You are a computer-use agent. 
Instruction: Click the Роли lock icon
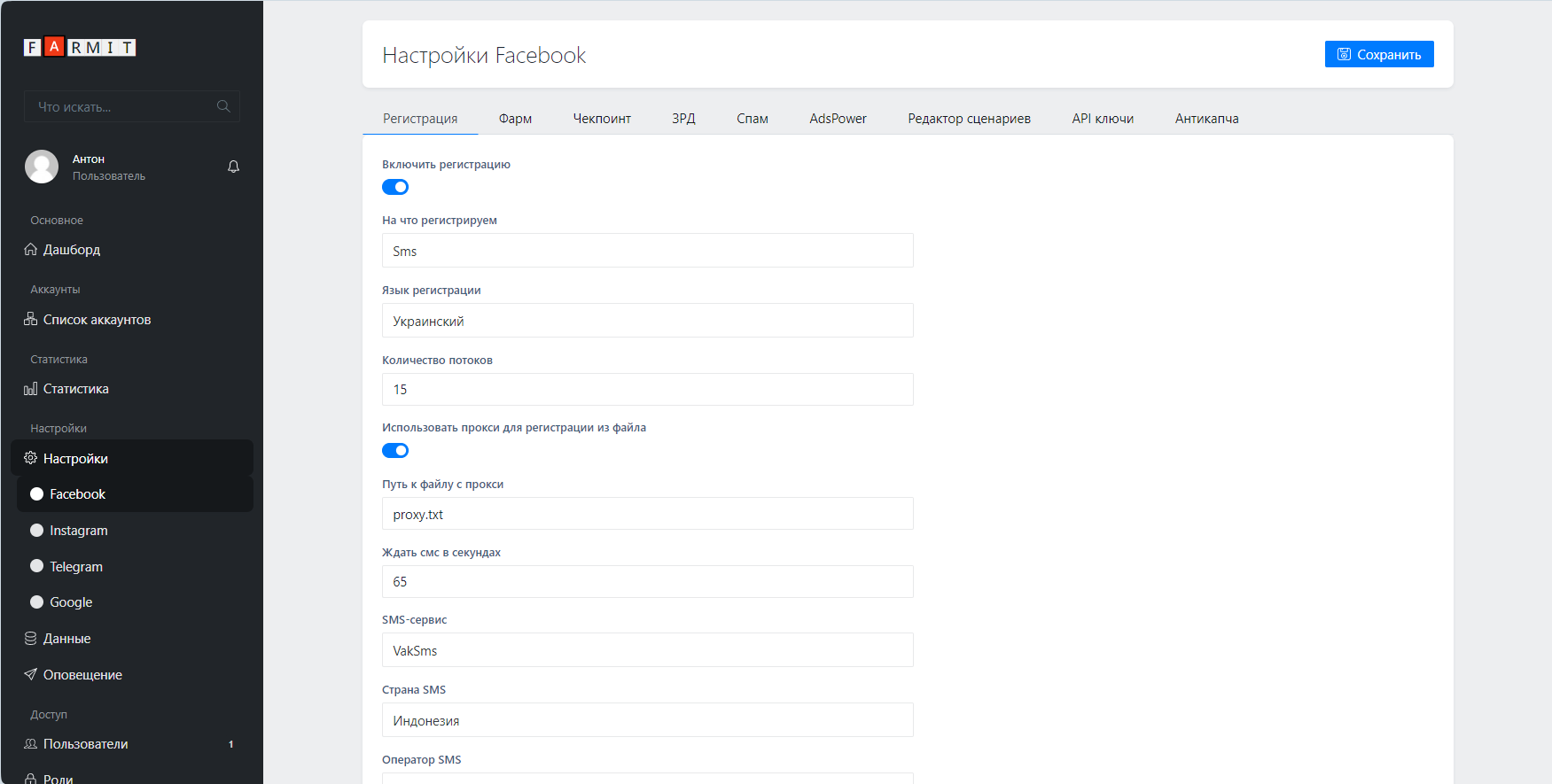(31, 778)
